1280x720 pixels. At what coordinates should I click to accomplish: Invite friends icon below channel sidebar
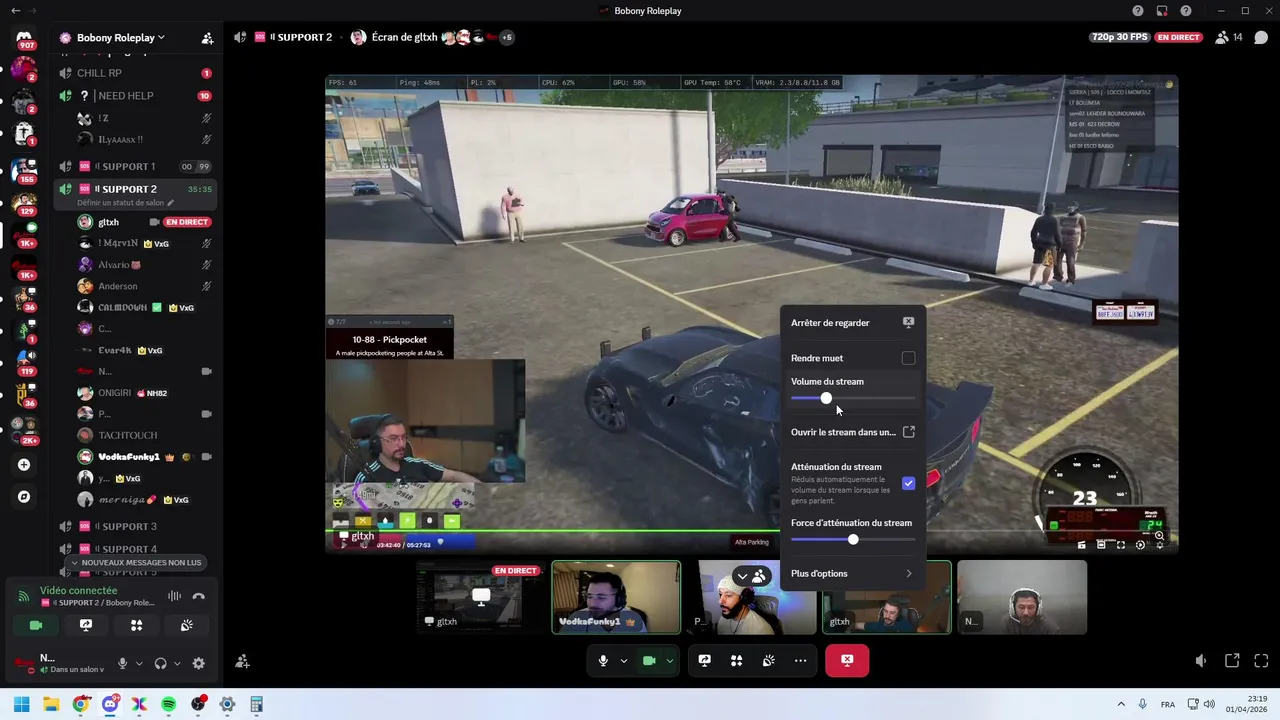(242, 661)
